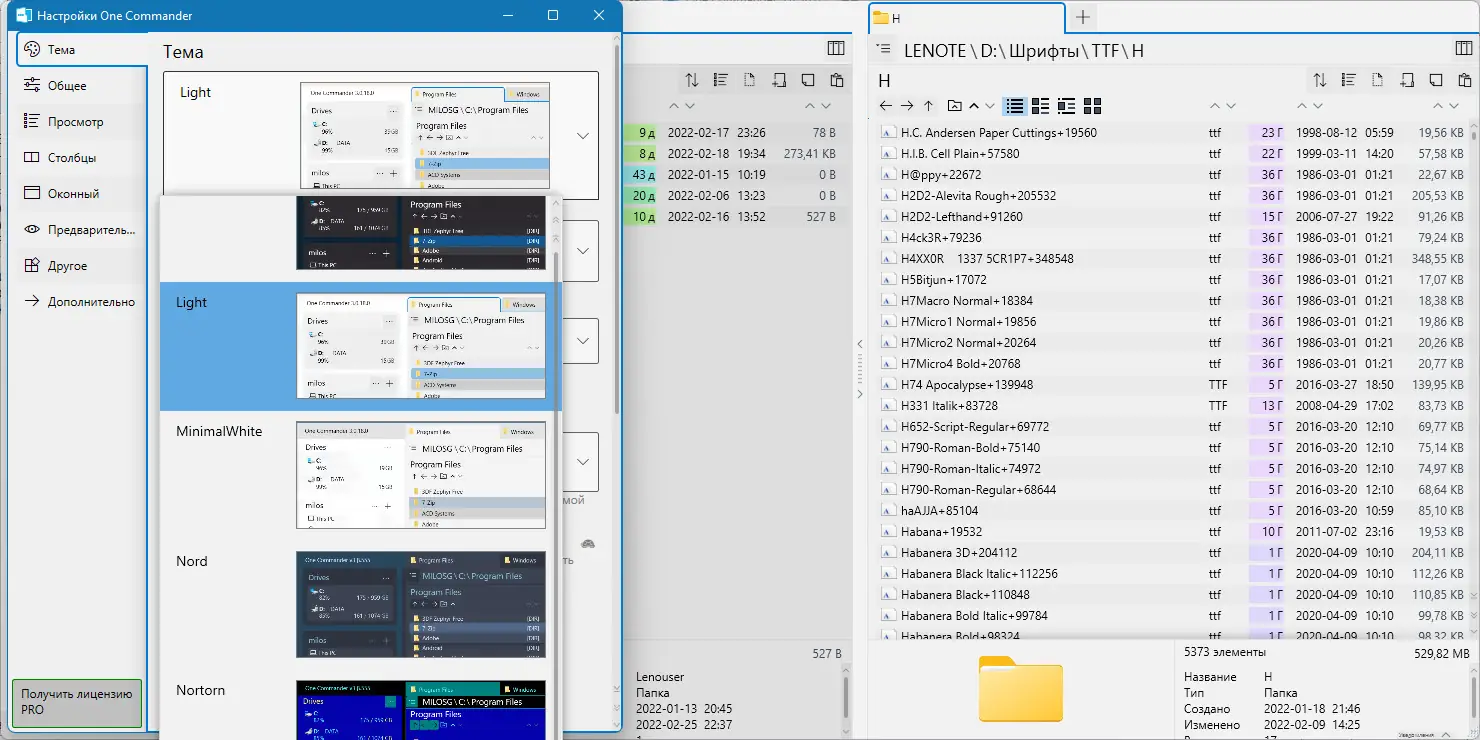The height and width of the screenshot is (740, 1480).
Task: Switch to the Другое settings section
Action: pos(82,266)
